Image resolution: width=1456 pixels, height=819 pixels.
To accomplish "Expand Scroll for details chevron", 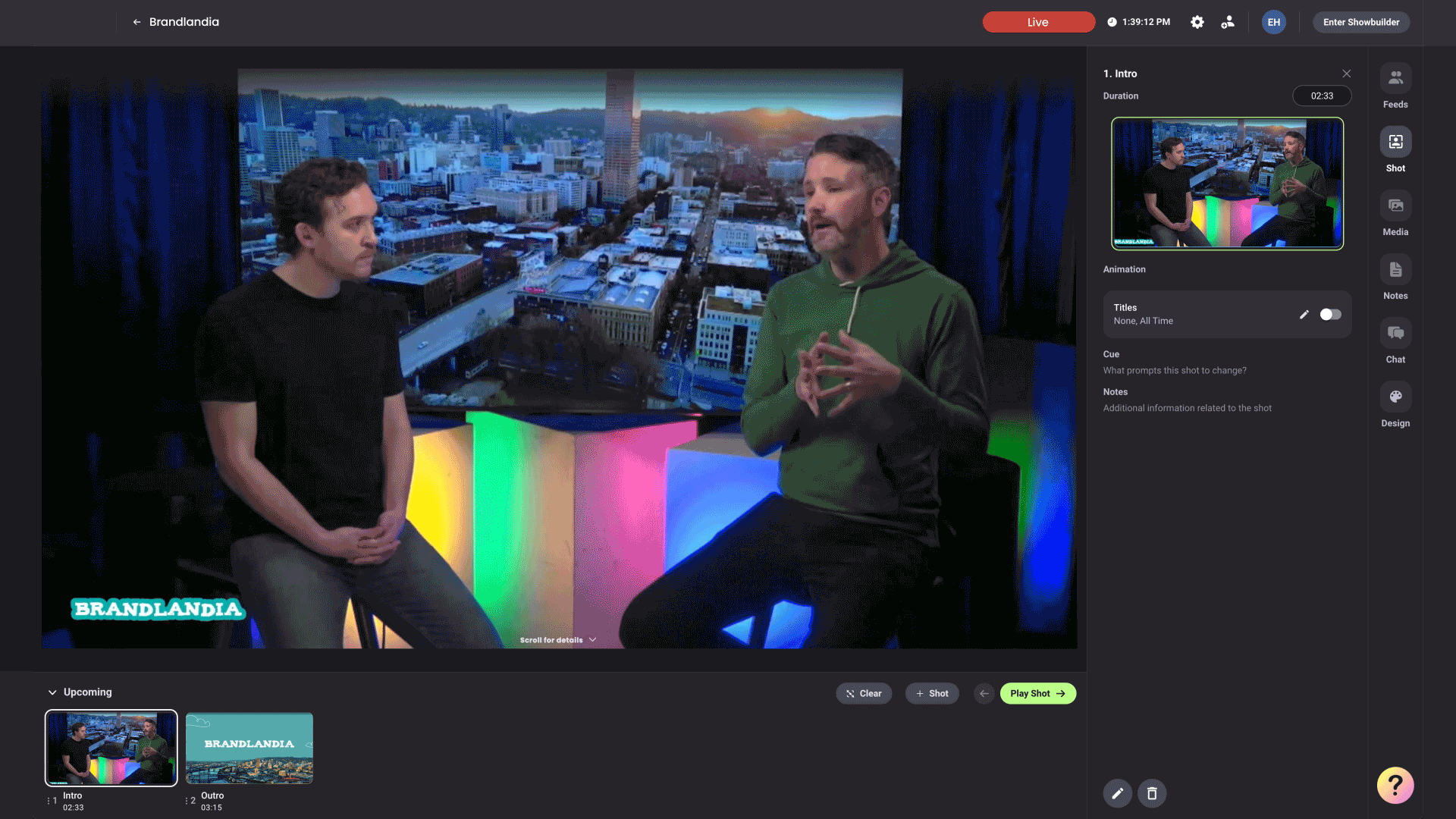I will coord(592,640).
